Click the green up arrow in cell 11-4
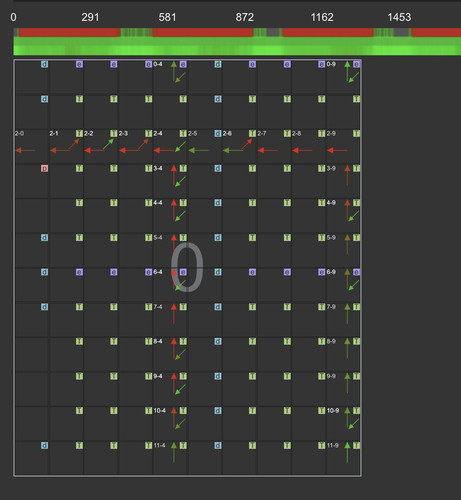Image resolution: width=461 pixels, height=500 pixels. point(174,452)
